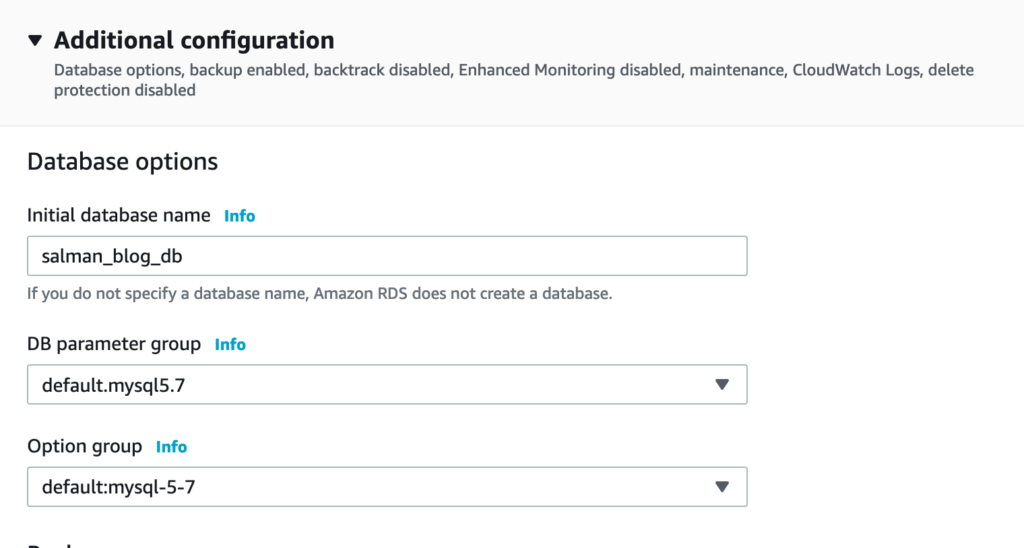Click the arrow icon of default:mysql-5-7 selector
The height and width of the screenshot is (548, 1024).
click(722, 487)
